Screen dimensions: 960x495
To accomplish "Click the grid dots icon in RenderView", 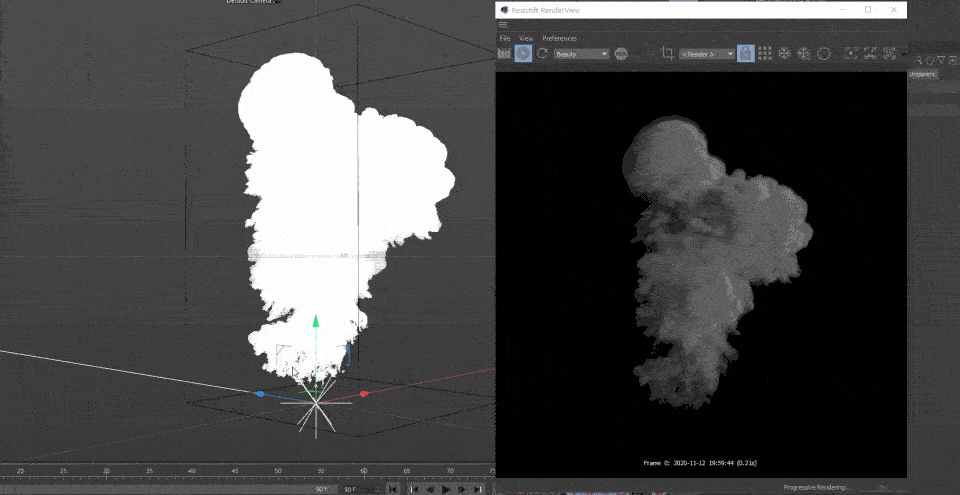I will point(764,53).
